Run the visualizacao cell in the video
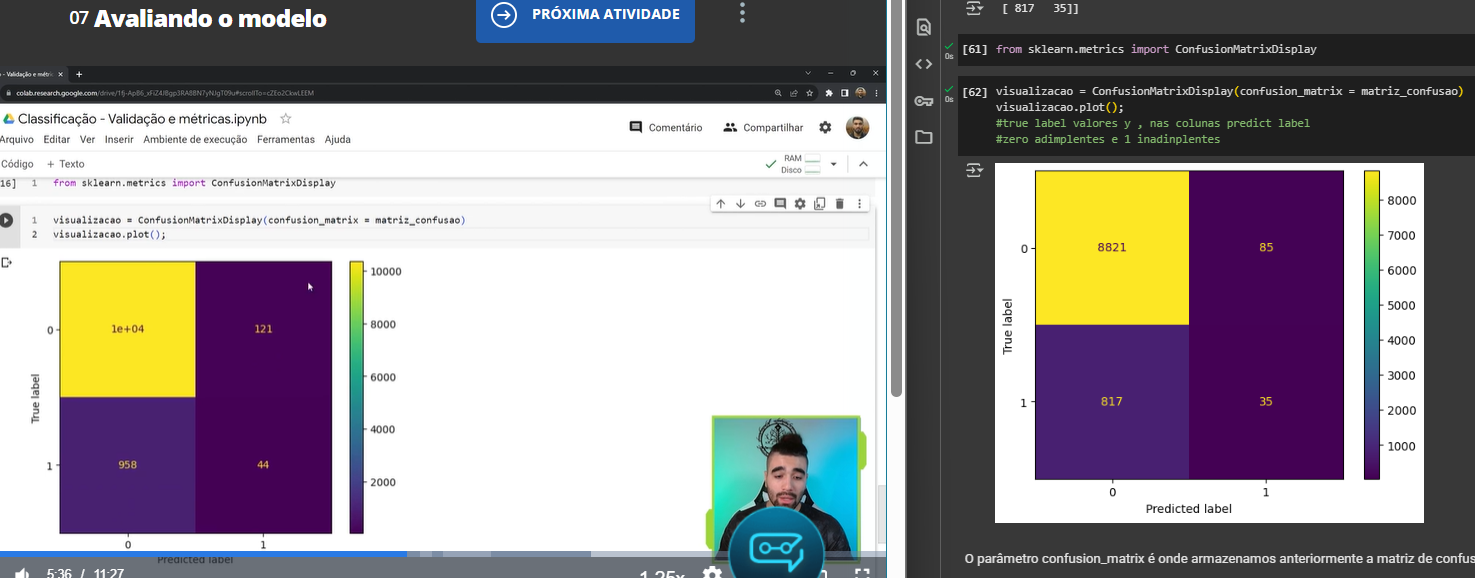The height and width of the screenshot is (578, 1475). coord(7,219)
